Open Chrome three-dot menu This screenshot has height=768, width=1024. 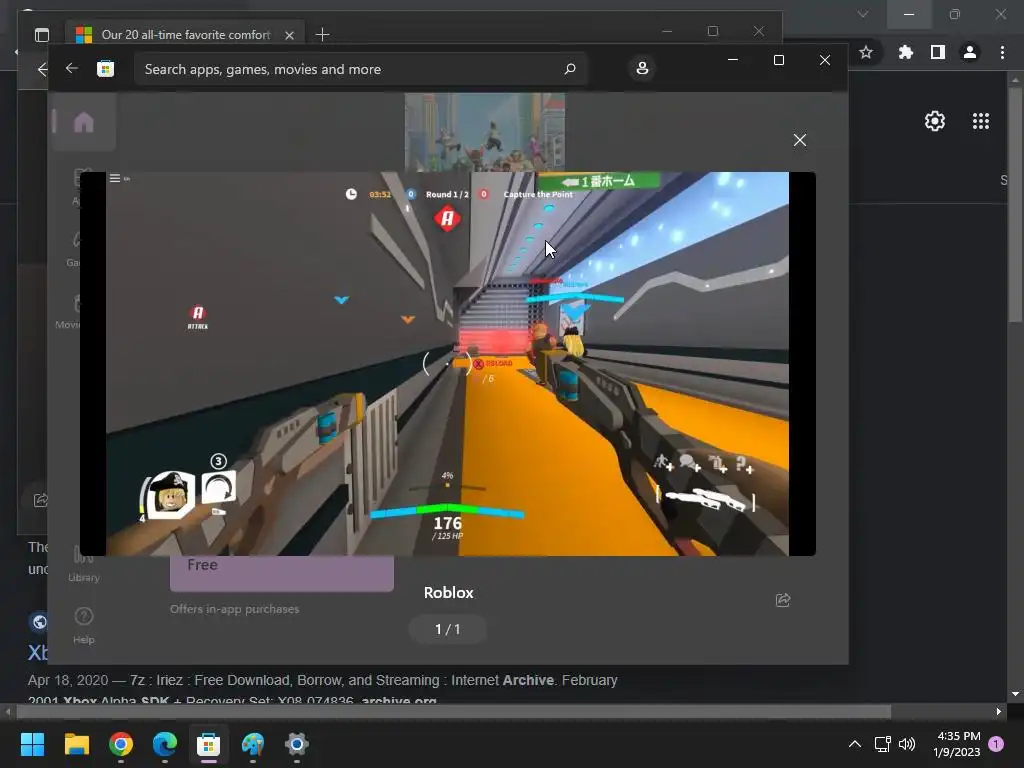pyautogui.click(x=1002, y=52)
